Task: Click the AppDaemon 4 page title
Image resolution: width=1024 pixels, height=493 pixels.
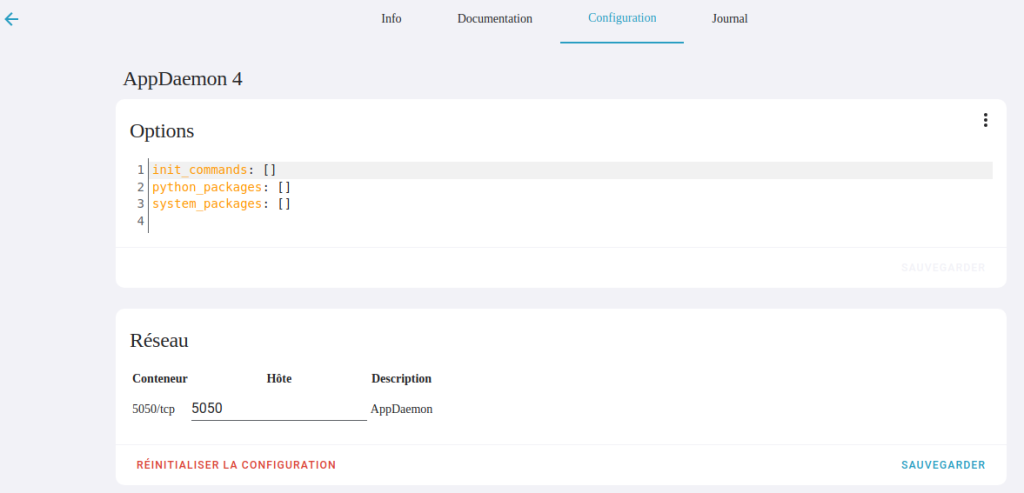Action: [183, 80]
